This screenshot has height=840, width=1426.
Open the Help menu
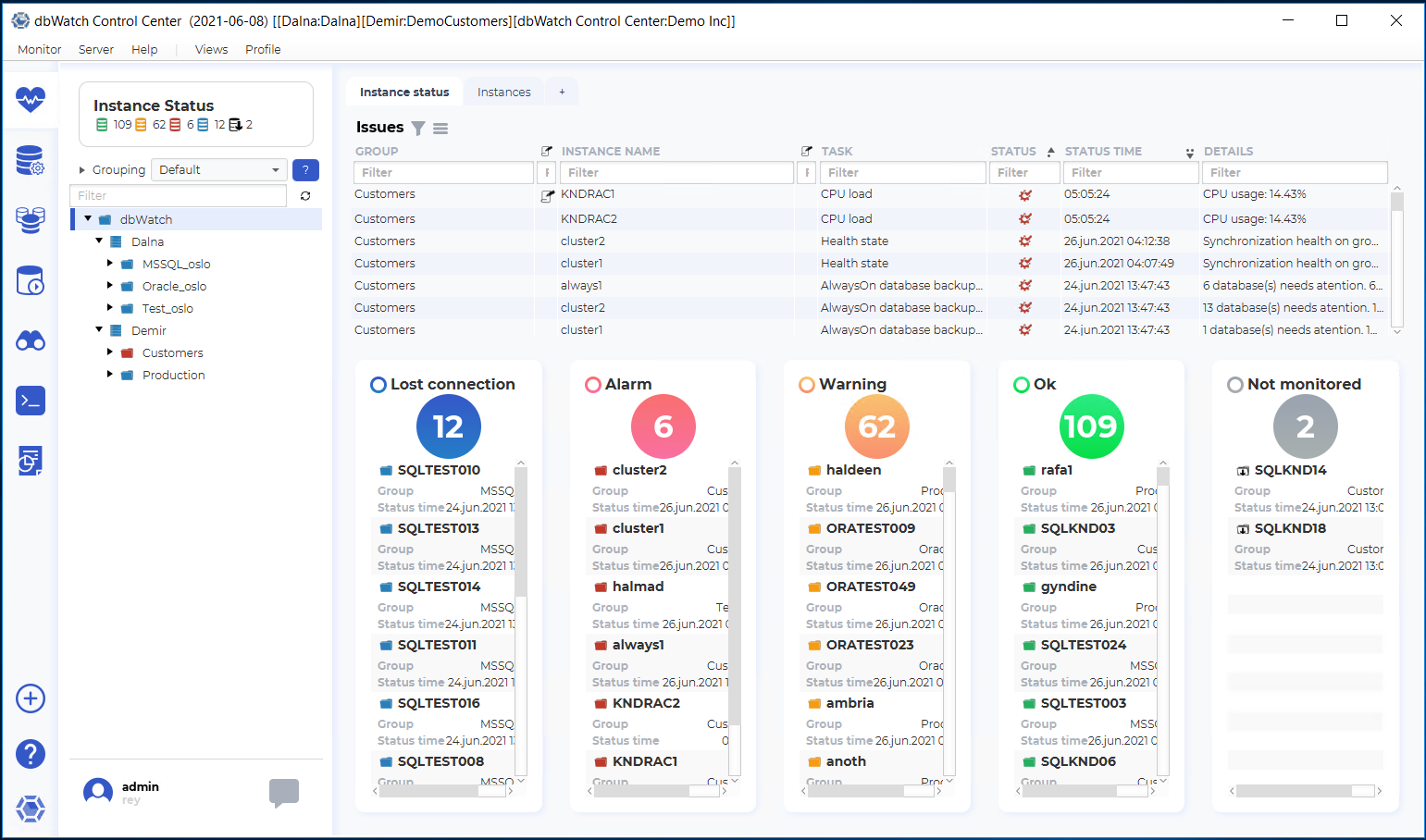click(x=144, y=50)
